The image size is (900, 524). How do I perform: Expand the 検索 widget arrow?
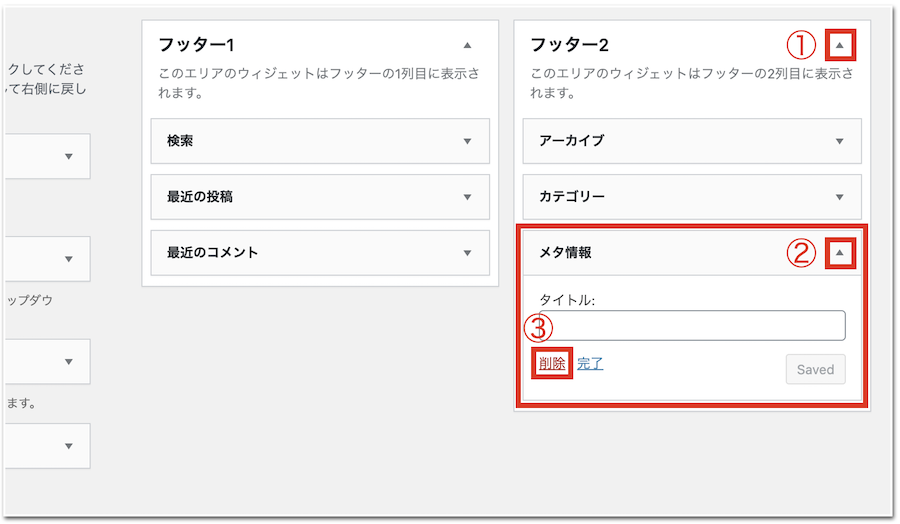467,141
